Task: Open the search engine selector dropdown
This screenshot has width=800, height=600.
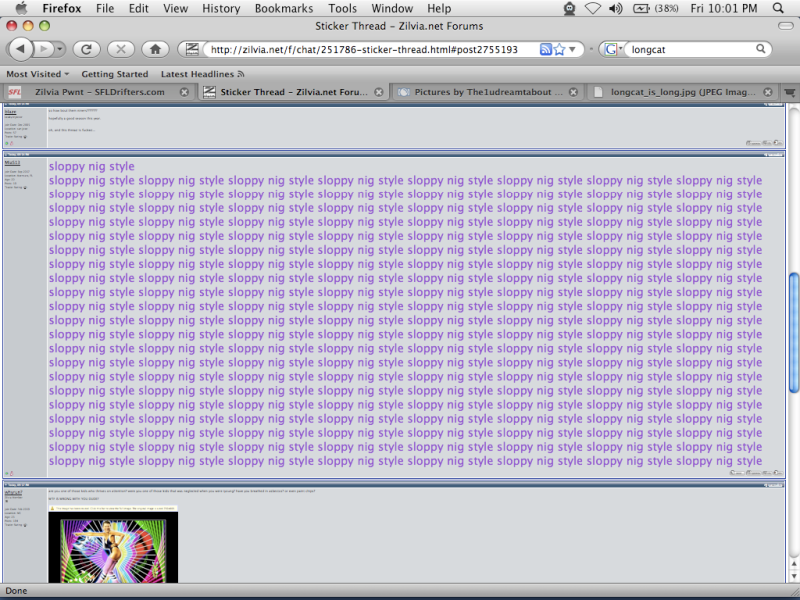Action: pos(613,49)
